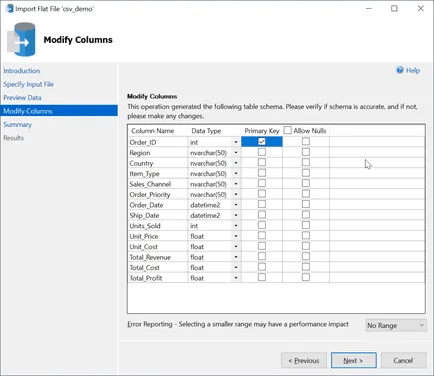The height and width of the screenshot is (376, 434).
Task: Click the Help question mark icon
Action: click(400, 70)
